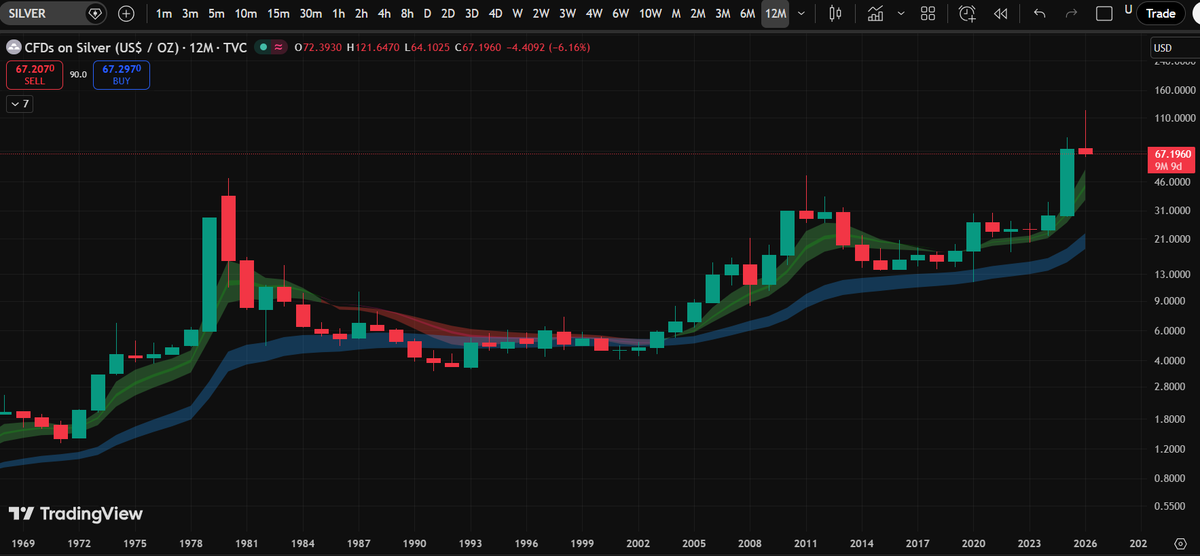The width and height of the screenshot is (1200, 556).
Task: Select the 2D interval
Action: click(449, 14)
